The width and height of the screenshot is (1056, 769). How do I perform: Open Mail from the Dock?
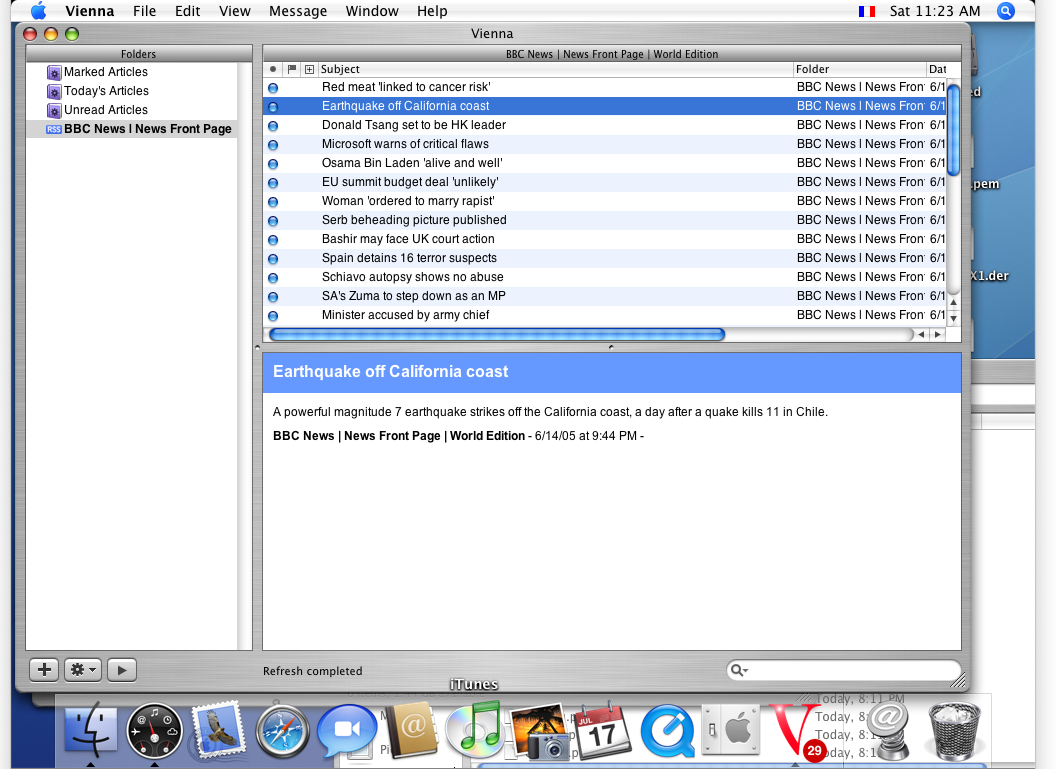[x=218, y=731]
